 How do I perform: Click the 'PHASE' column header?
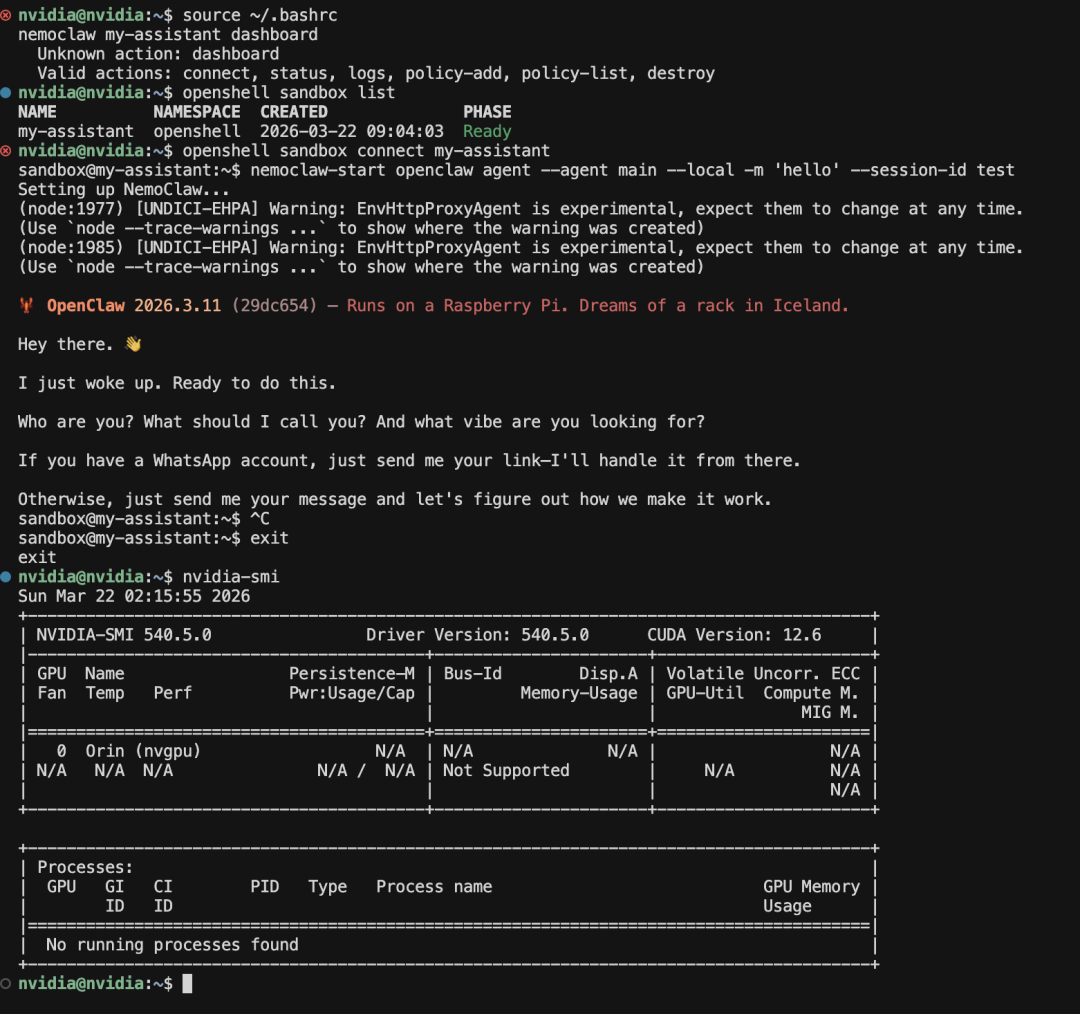tap(487, 112)
